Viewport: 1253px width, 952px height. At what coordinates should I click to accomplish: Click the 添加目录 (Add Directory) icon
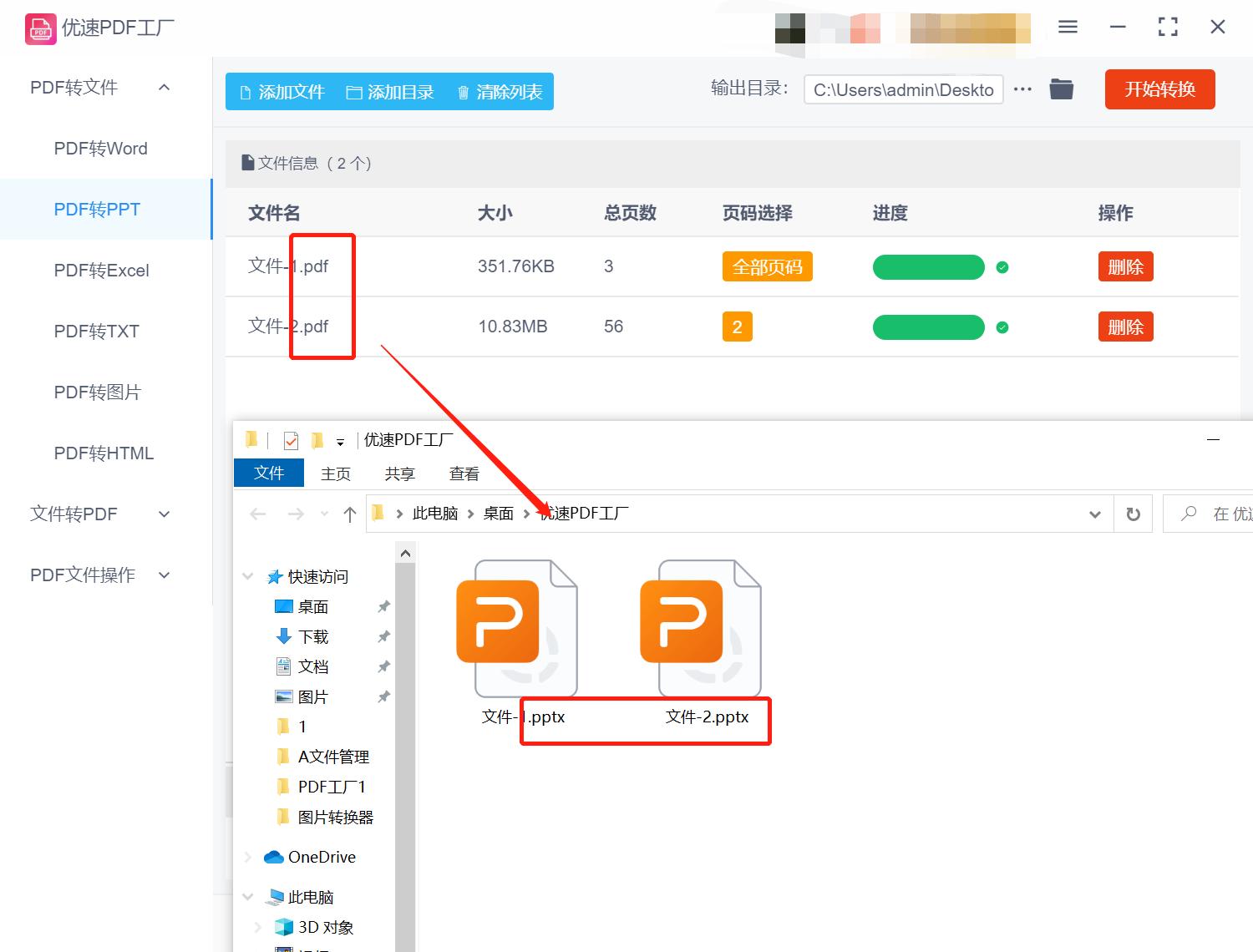[x=354, y=92]
